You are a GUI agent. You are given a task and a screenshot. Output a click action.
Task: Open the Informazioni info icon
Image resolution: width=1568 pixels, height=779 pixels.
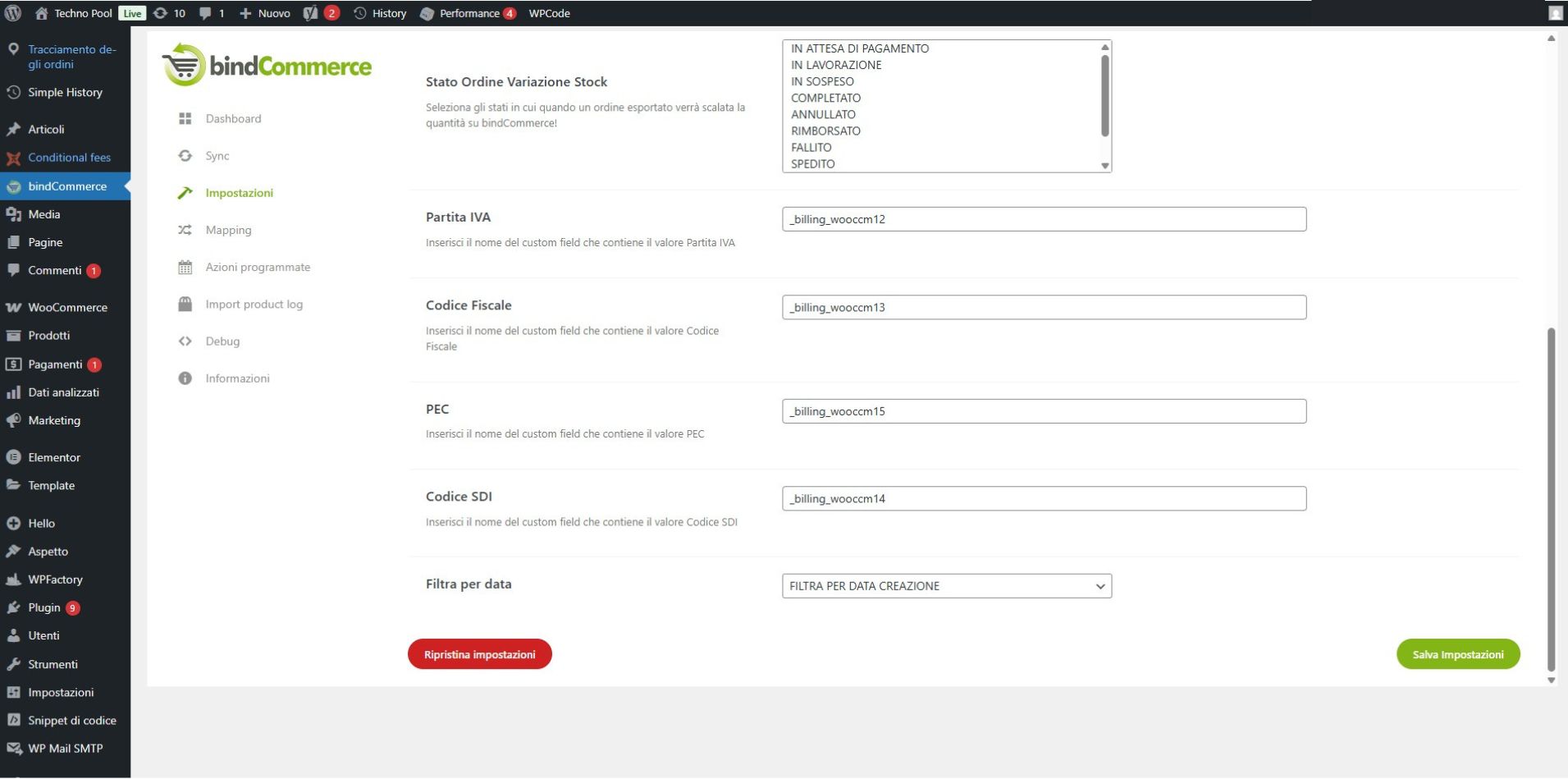pyautogui.click(x=185, y=378)
